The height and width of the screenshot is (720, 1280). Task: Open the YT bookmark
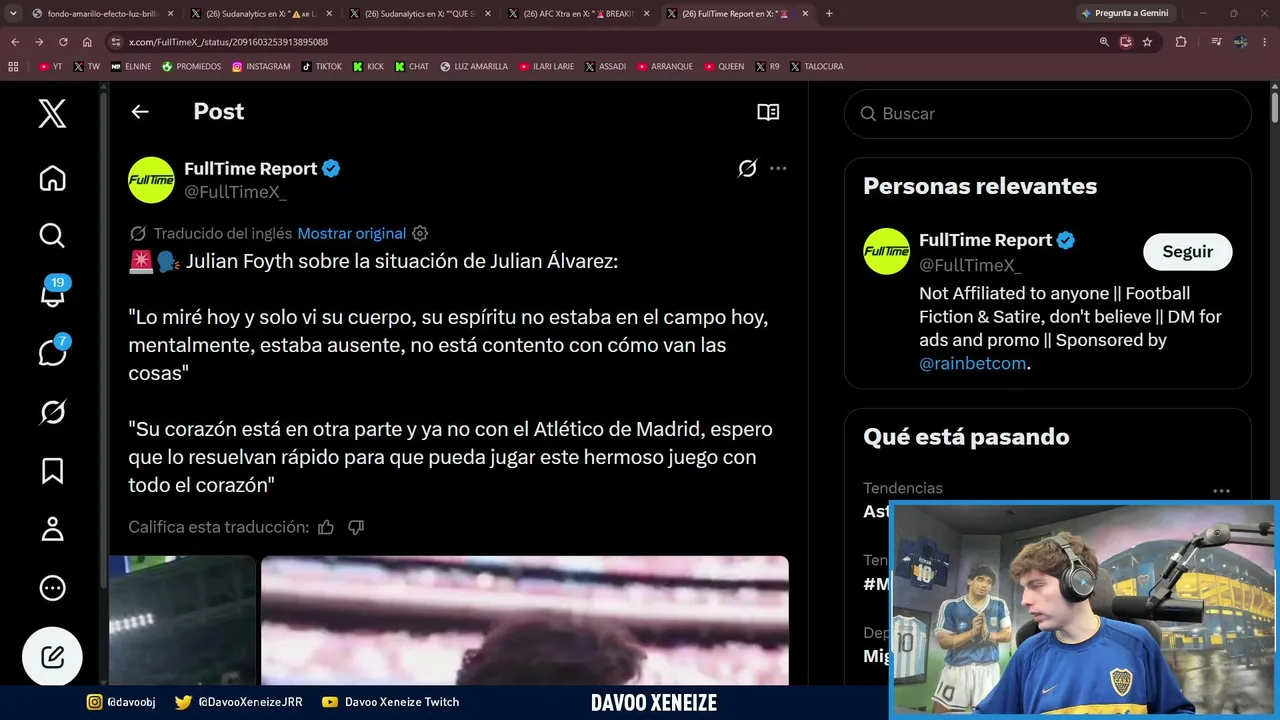click(x=50, y=67)
